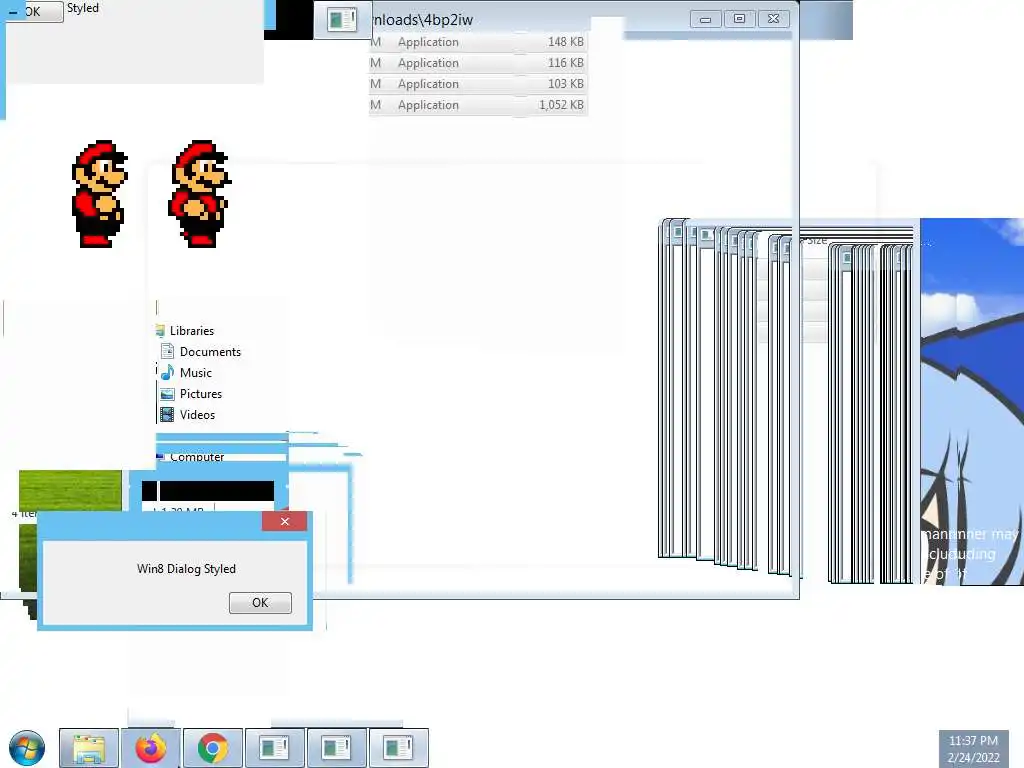Launch Firefox from the taskbar
The image size is (1024, 768).
[x=151, y=748]
